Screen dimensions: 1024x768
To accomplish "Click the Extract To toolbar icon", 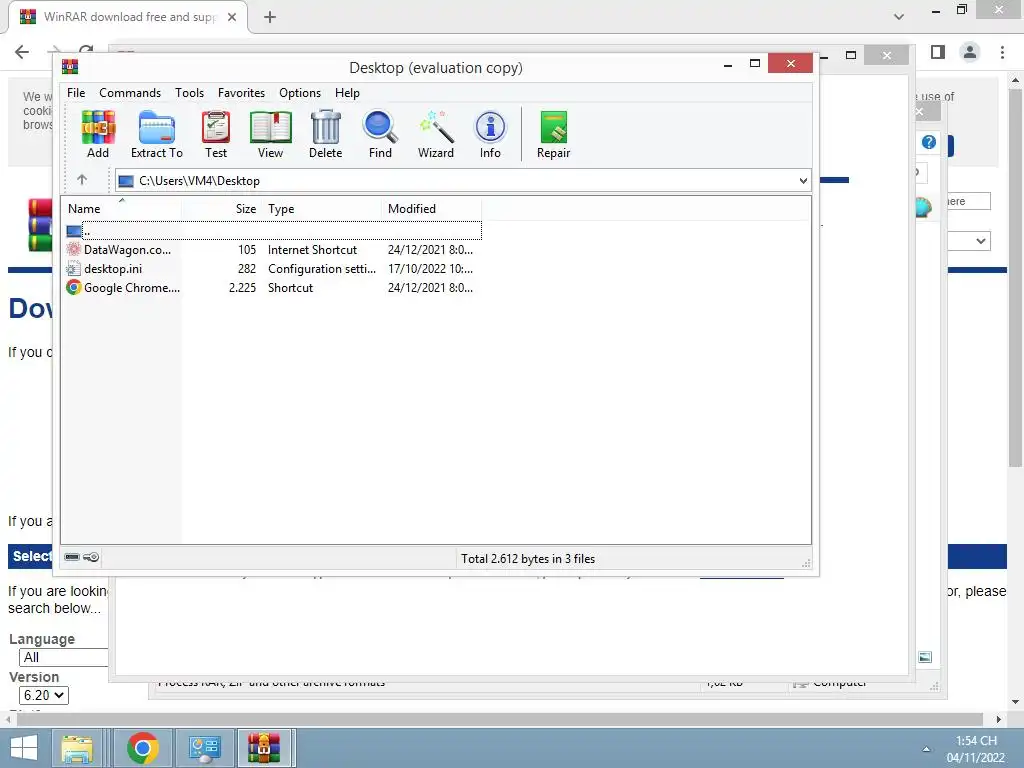I will point(157,135).
